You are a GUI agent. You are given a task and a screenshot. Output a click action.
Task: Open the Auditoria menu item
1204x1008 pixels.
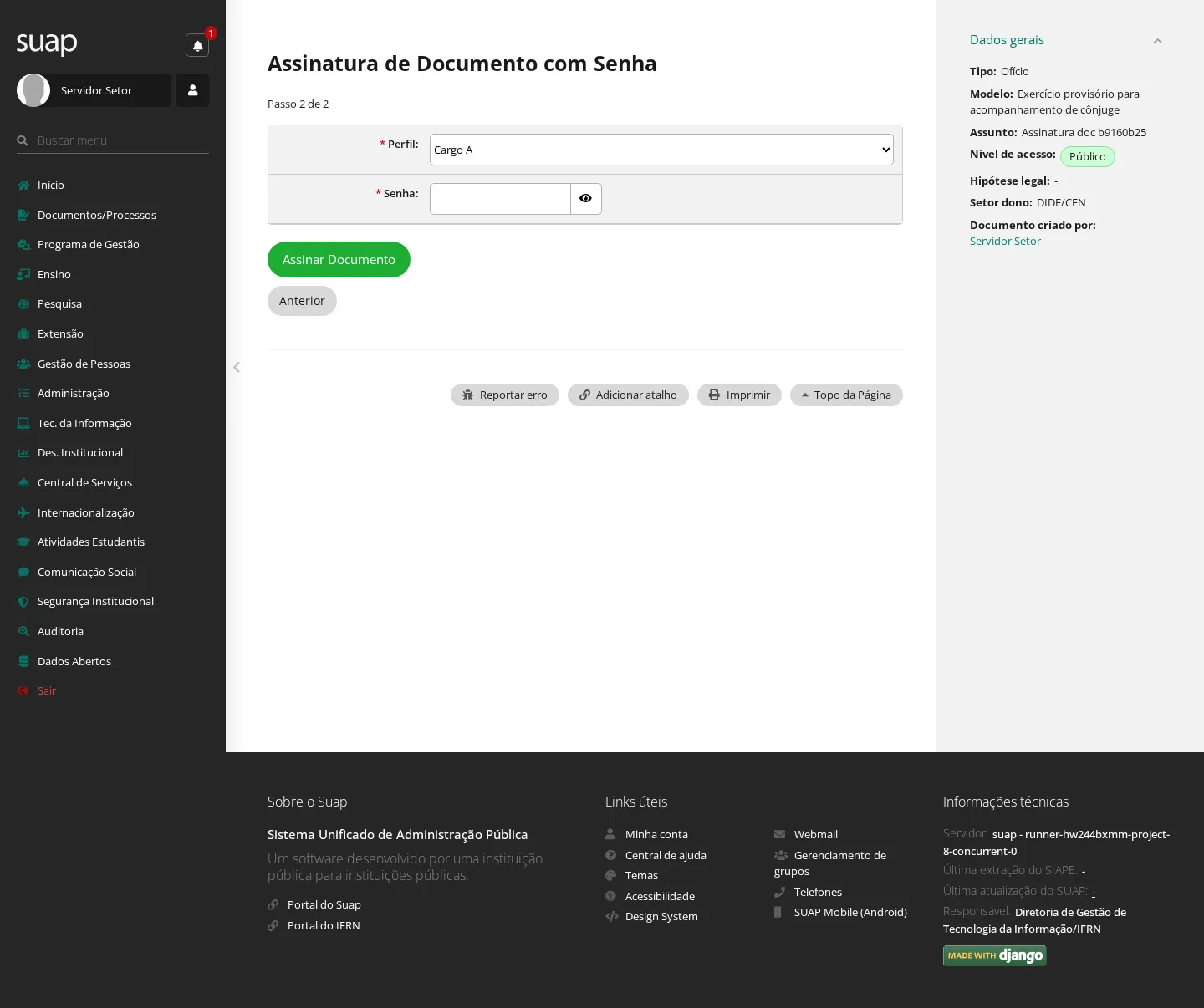[60, 631]
